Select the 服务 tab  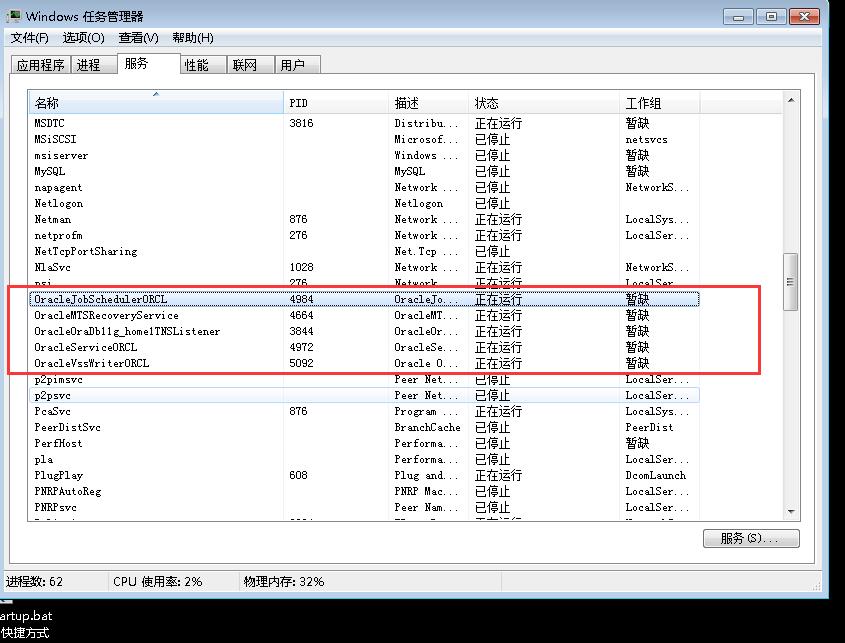pos(148,64)
